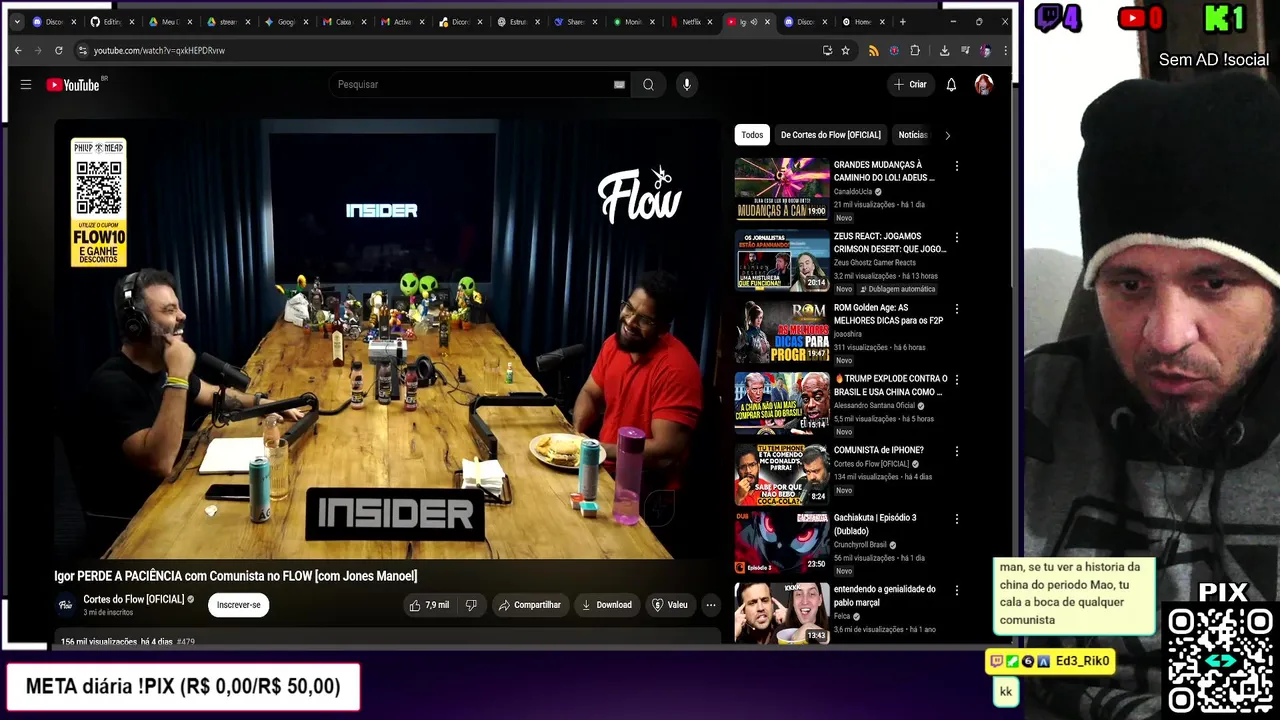Go forward in browser history

pyautogui.click(x=38, y=50)
